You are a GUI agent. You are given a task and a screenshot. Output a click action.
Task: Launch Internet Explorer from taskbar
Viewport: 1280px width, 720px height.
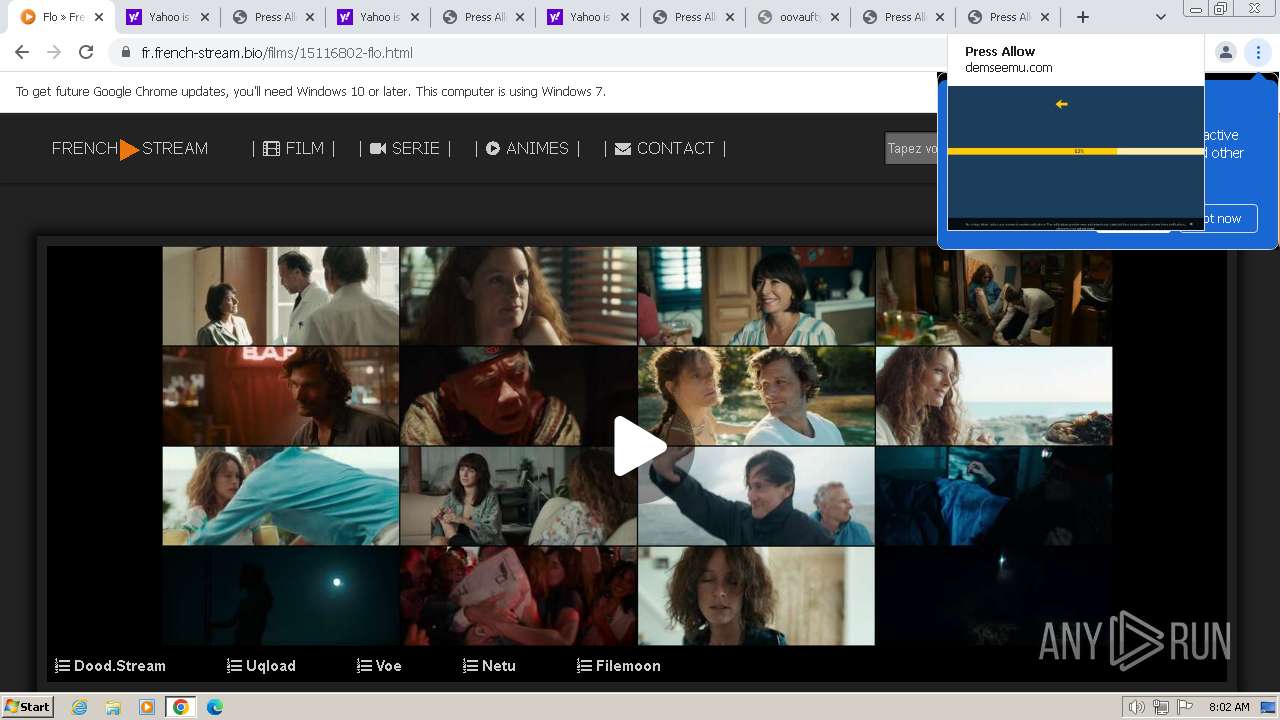pos(80,707)
